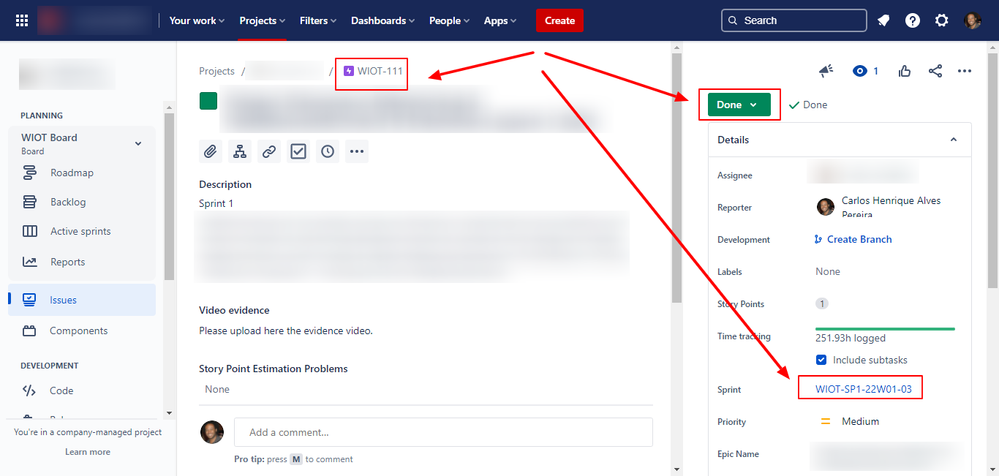Open the Projects dropdown menu
Screen dimensions: 999x476
coord(262,20)
